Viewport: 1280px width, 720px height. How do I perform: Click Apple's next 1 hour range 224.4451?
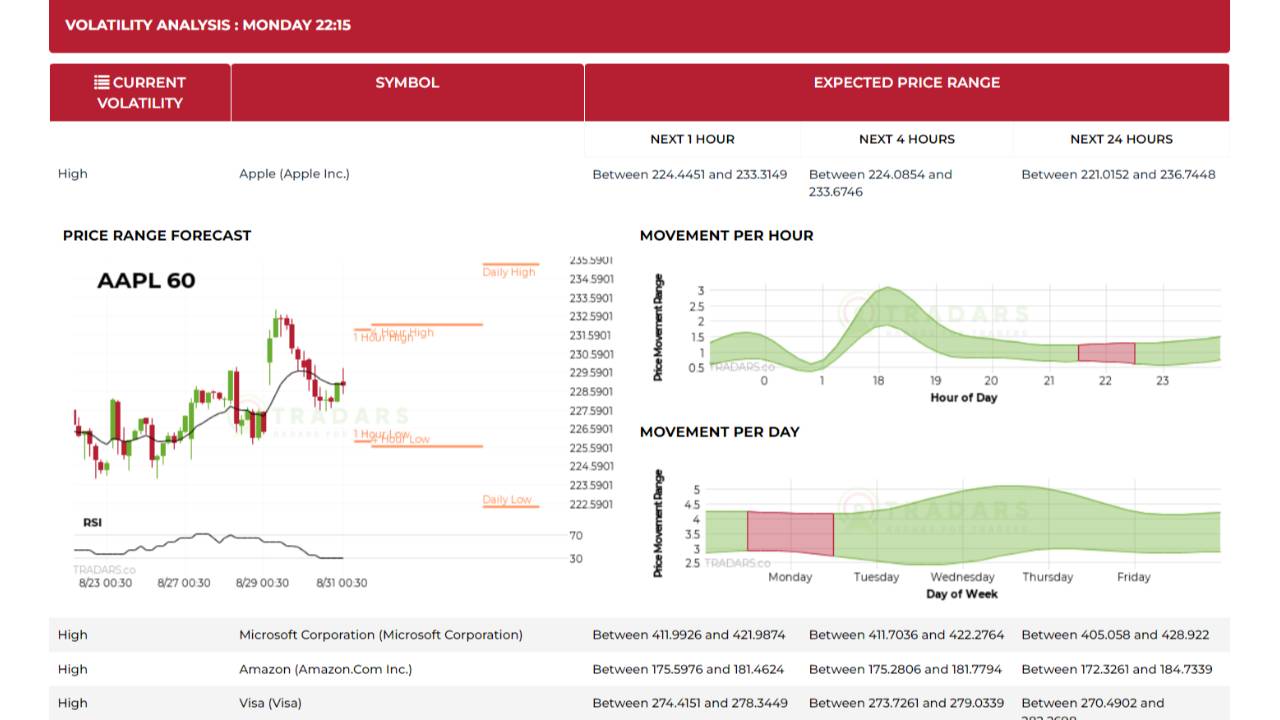pos(690,174)
